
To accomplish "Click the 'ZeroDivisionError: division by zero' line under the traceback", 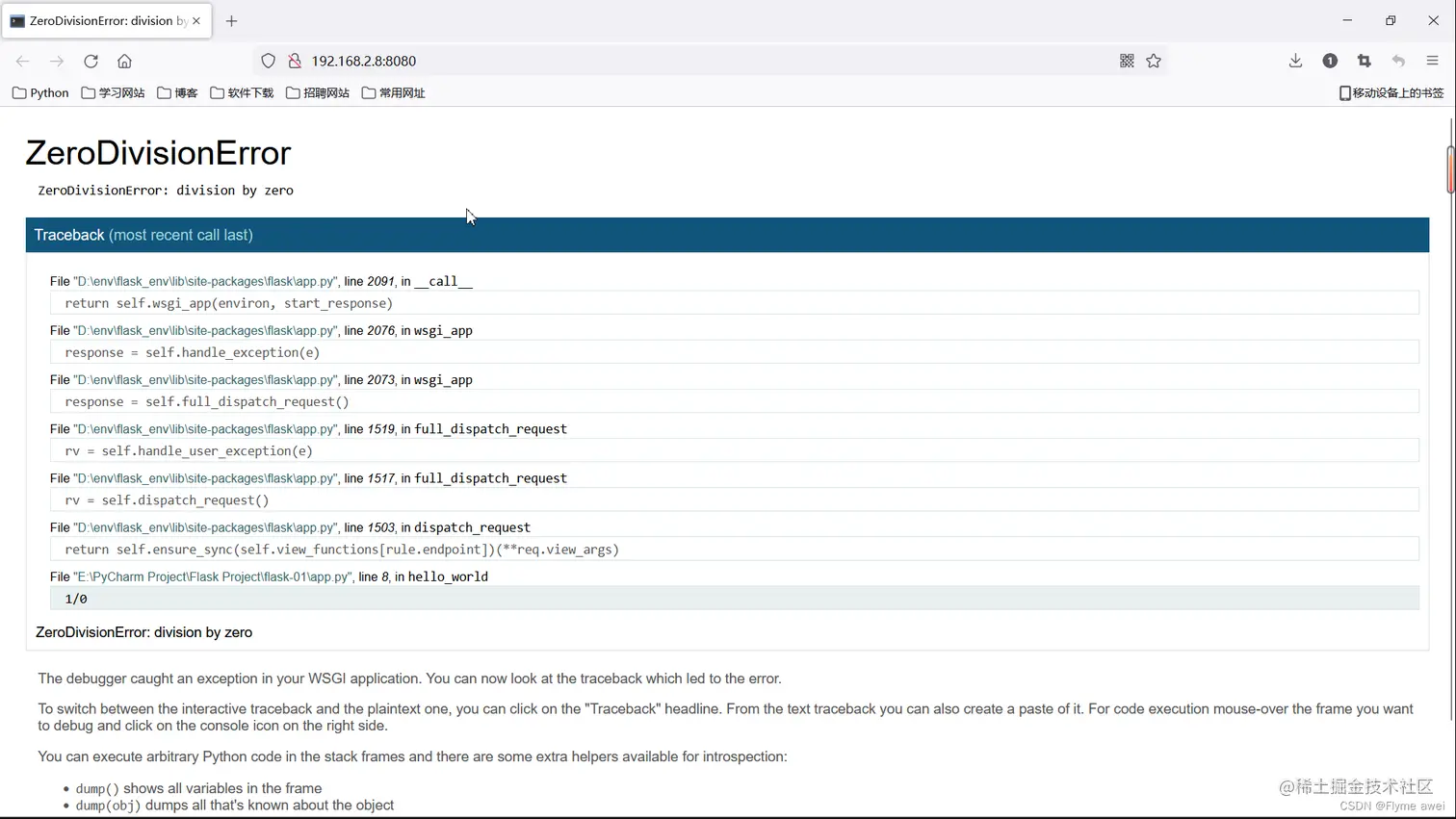I will coord(143,632).
